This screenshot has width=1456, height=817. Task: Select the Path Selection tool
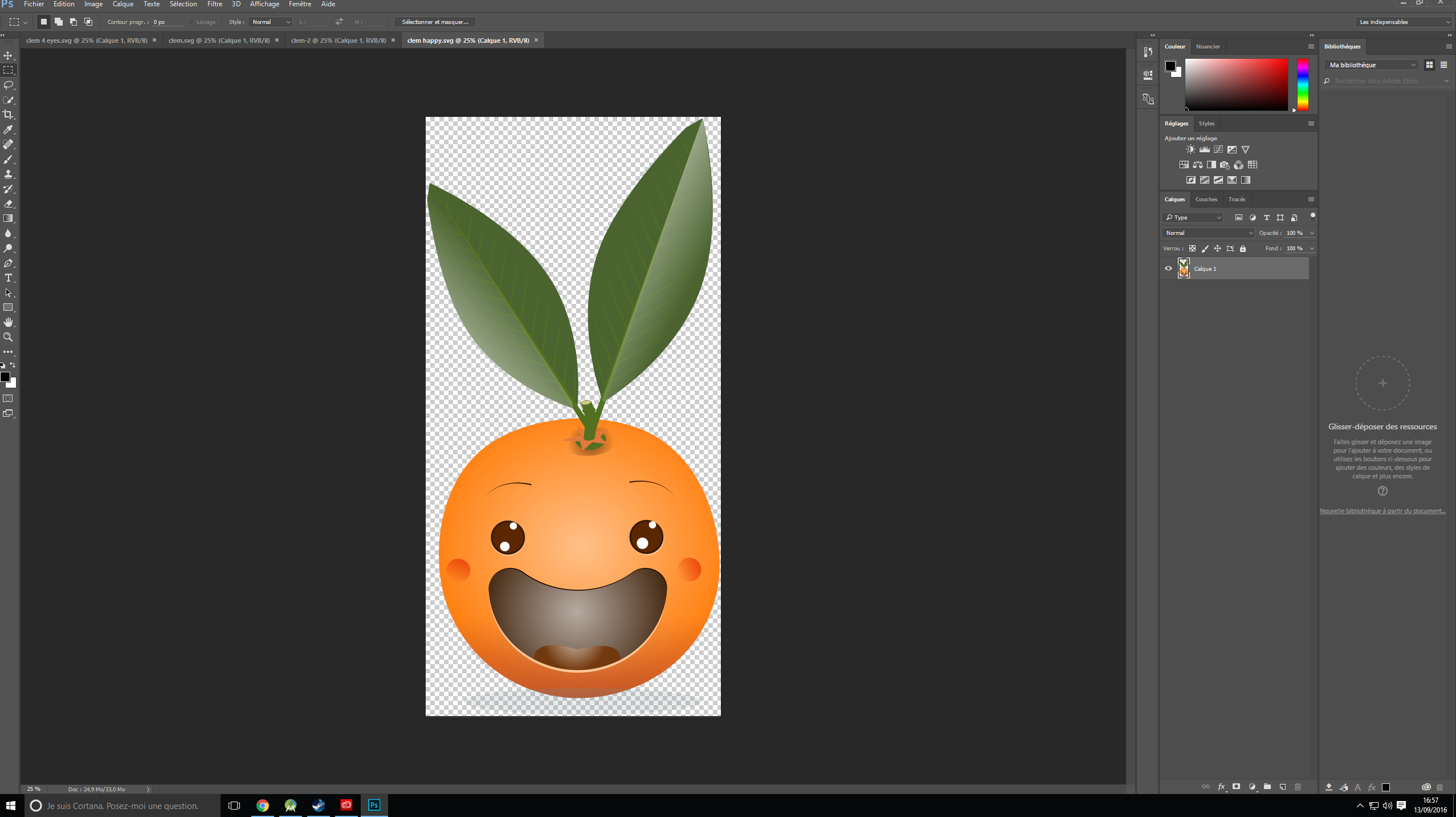[x=8, y=292]
